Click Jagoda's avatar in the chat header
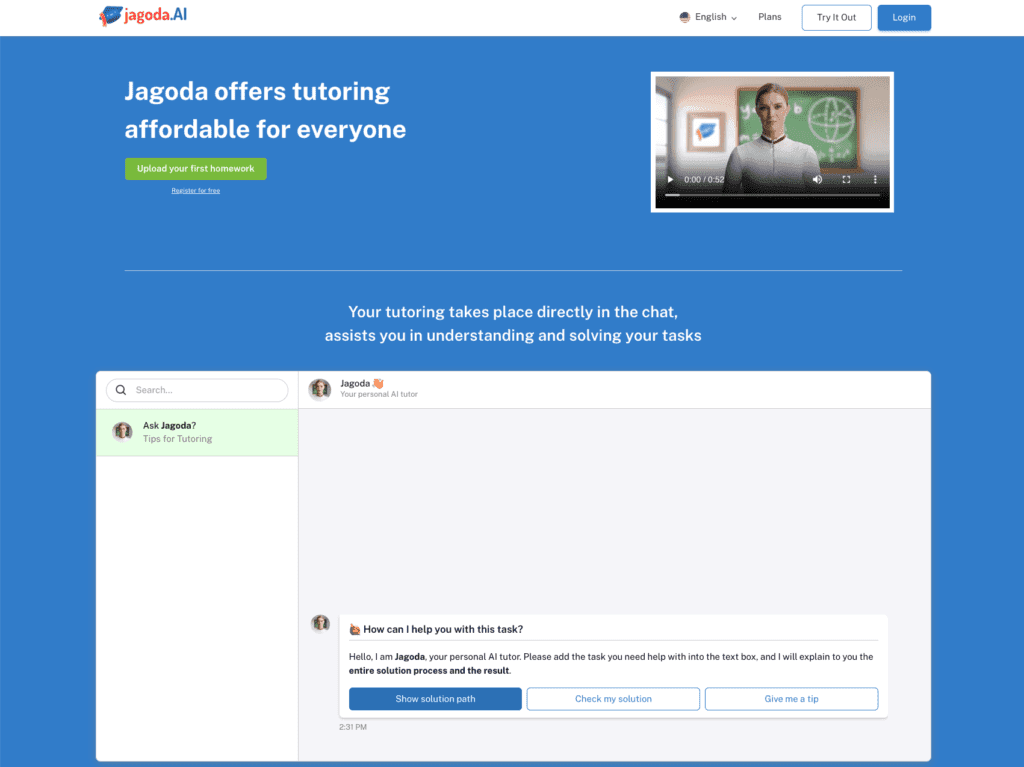This screenshot has height=767, width=1024. (x=320, y=389)
